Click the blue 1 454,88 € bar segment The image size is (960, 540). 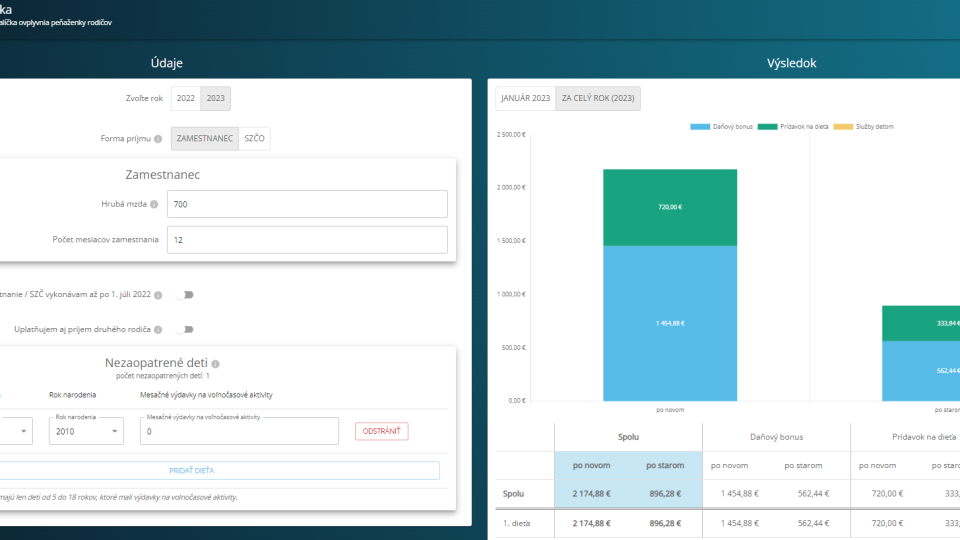tap(670, 323)
